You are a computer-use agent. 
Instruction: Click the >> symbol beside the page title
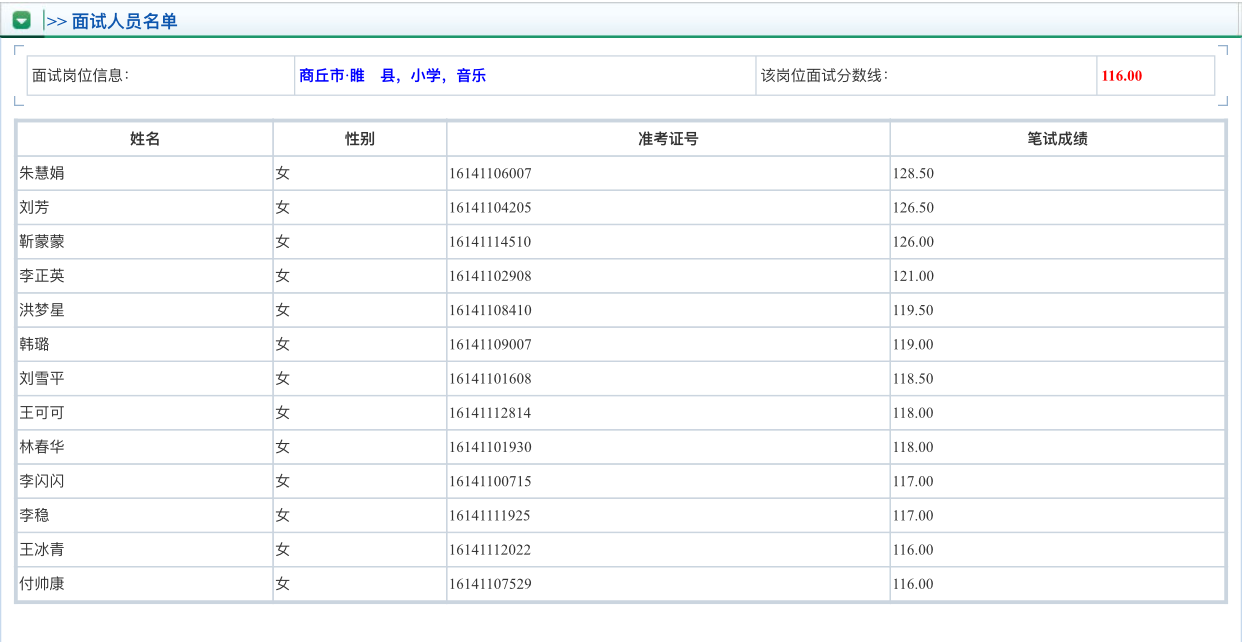[x=54, y=20]
